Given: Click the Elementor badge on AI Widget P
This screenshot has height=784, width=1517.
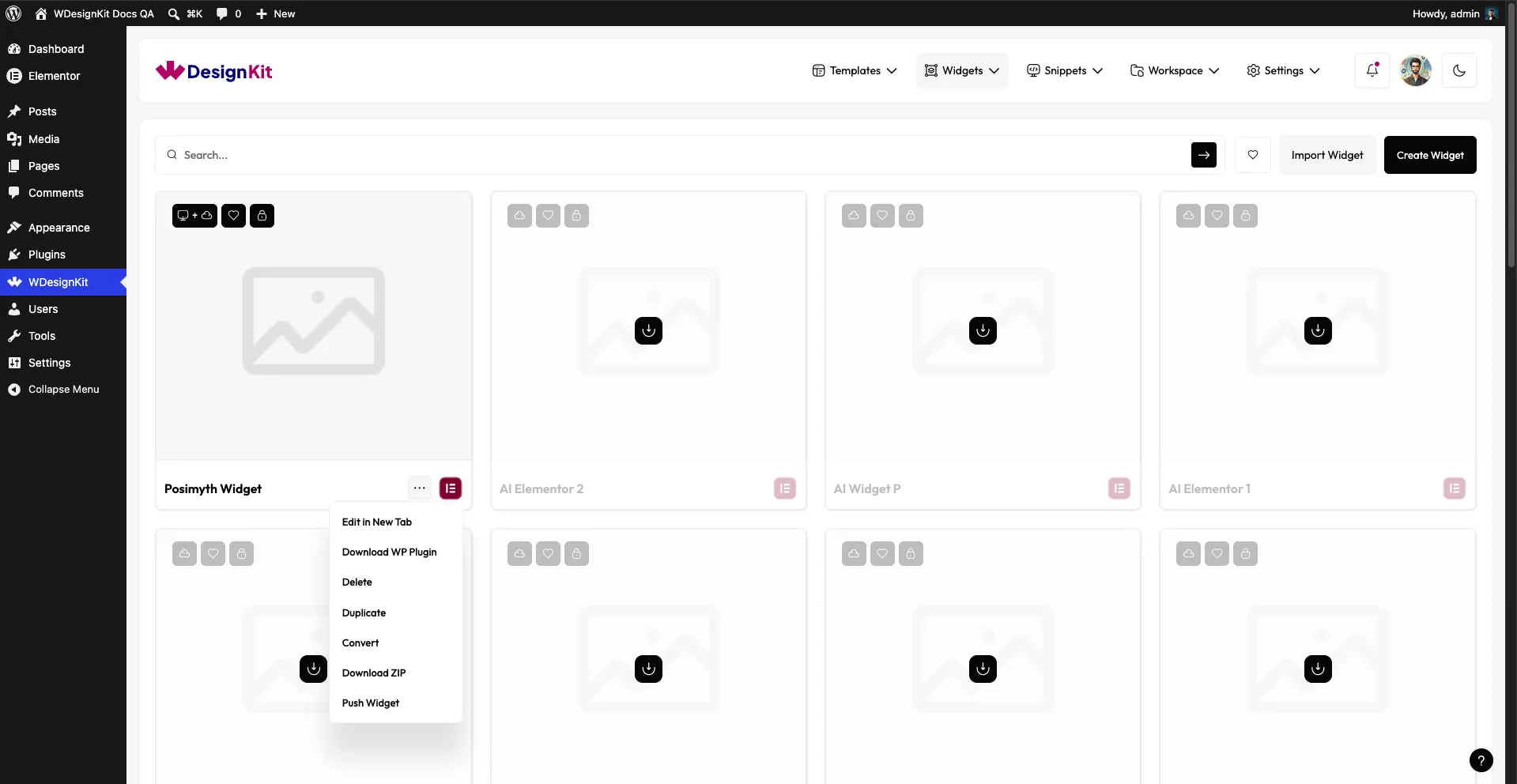Looking at the screenshot, I should [1119, 488].
